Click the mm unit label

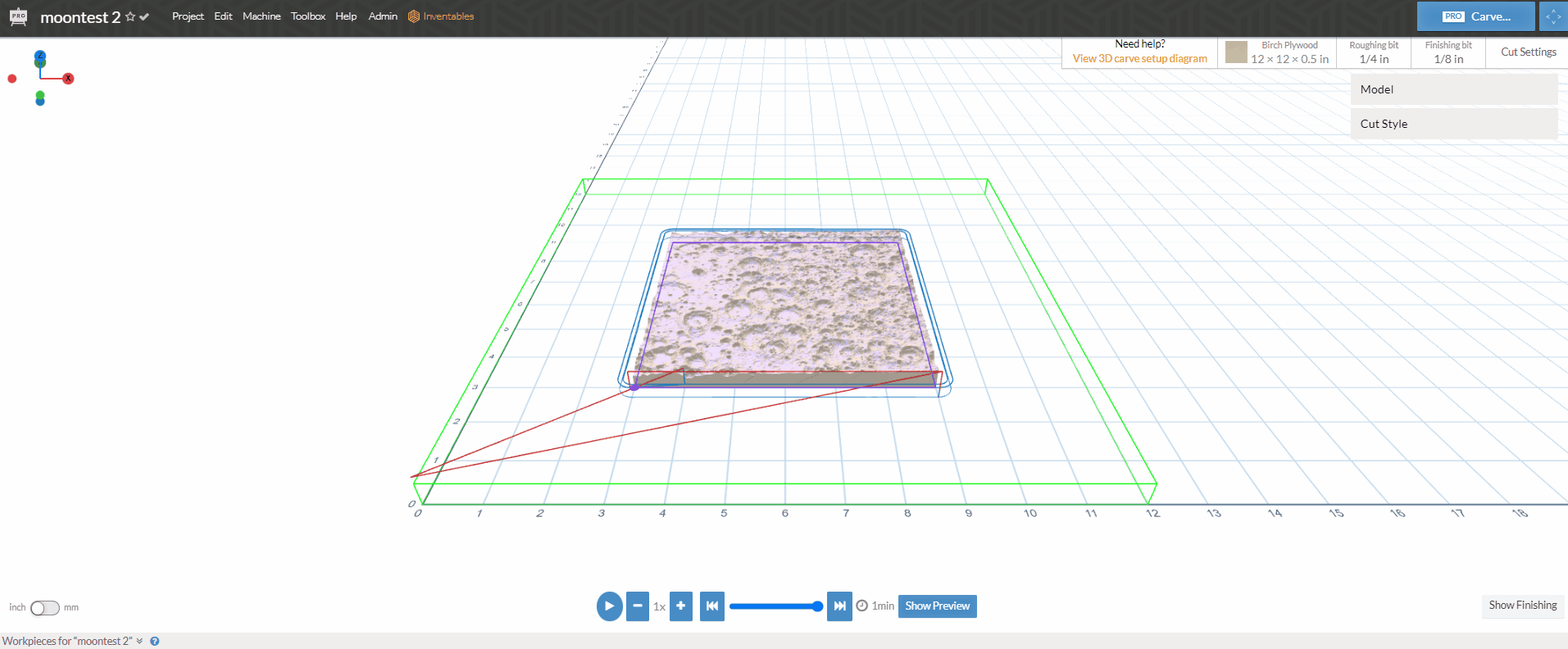click(x=71, y=608)
